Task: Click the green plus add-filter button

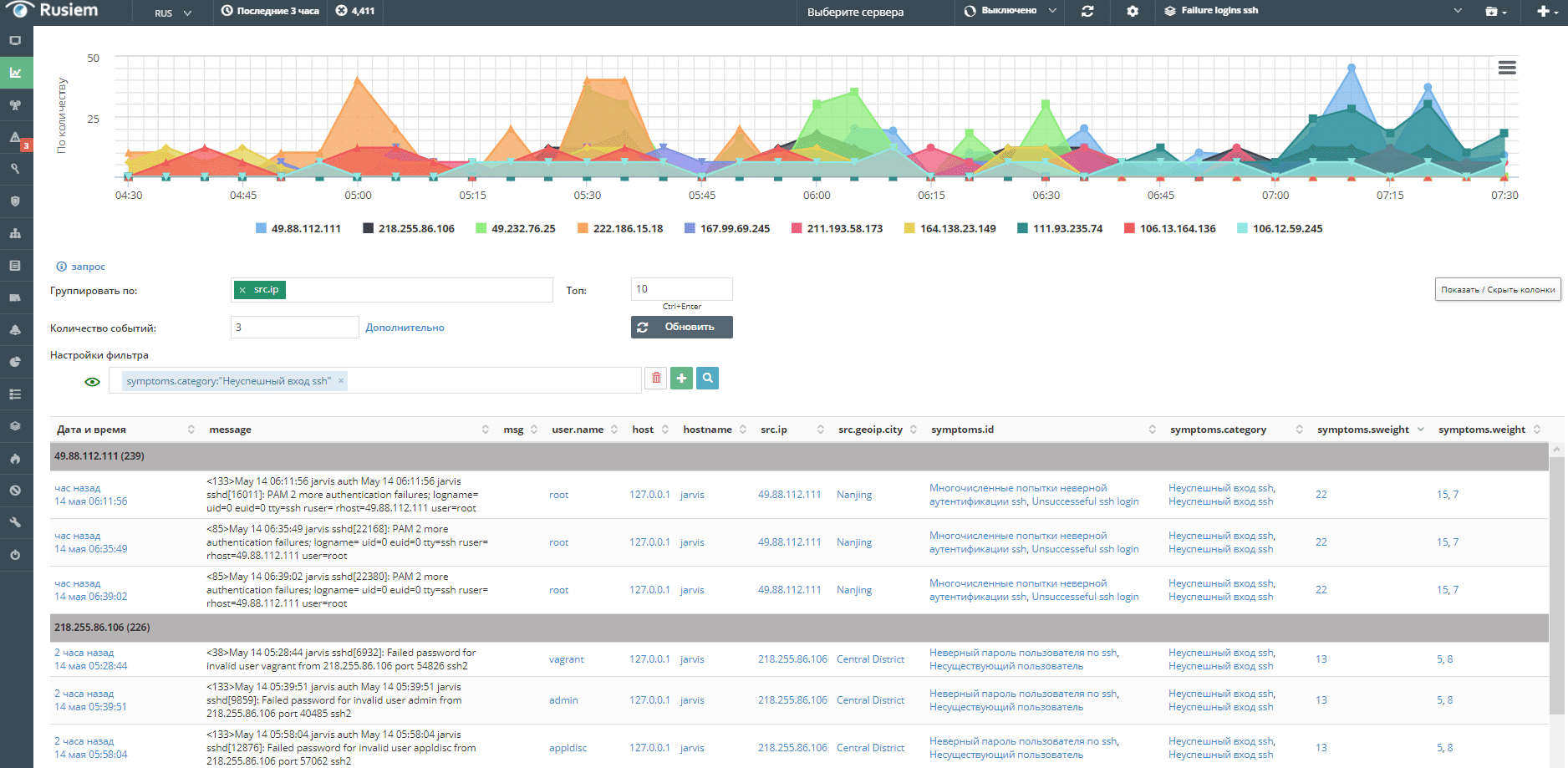Action: (x=682, y=379)
